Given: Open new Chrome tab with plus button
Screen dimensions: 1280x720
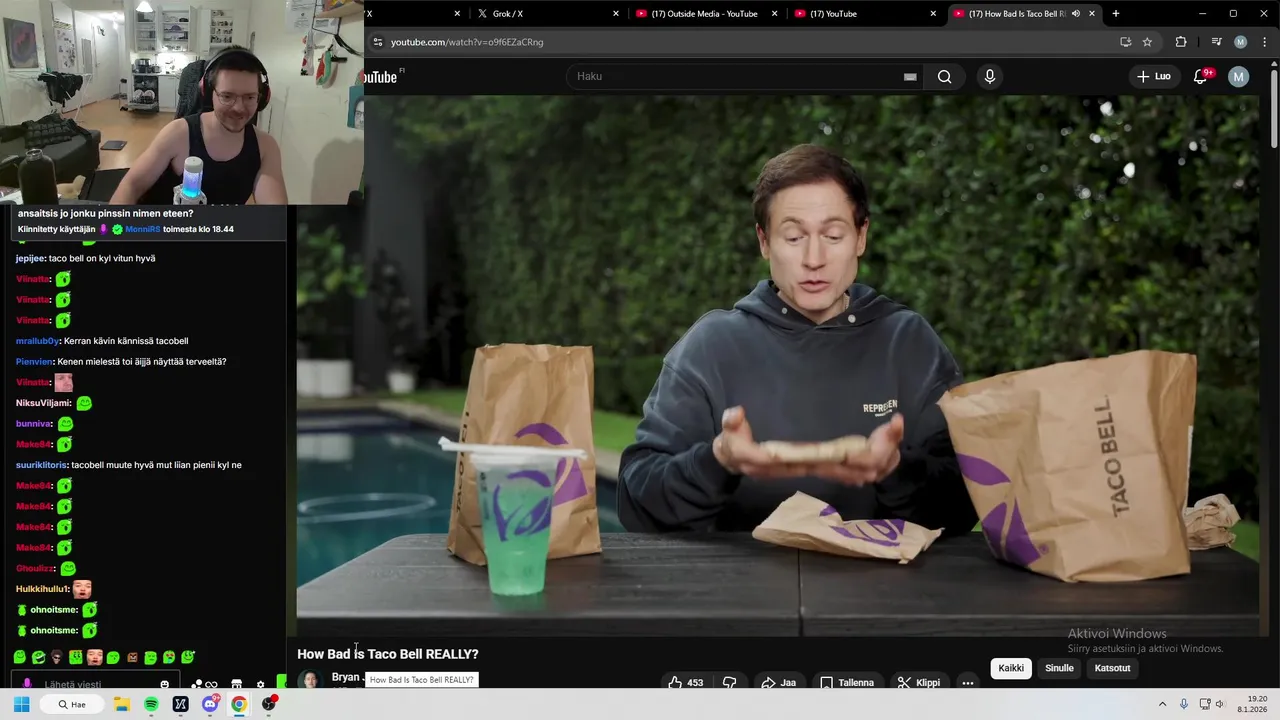Looking at the screenshot, I should click(x=1116, y=14).
